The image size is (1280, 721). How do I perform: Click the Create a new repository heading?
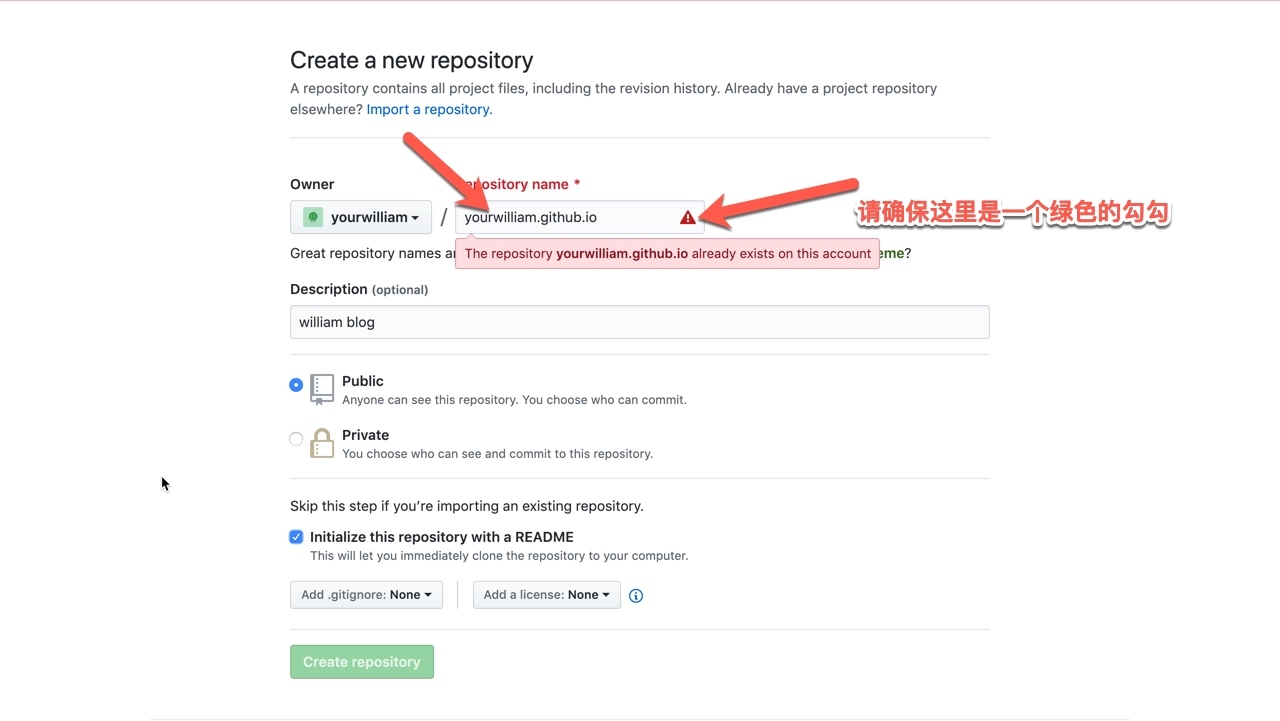pyautogui.click(x=411, y=60)
